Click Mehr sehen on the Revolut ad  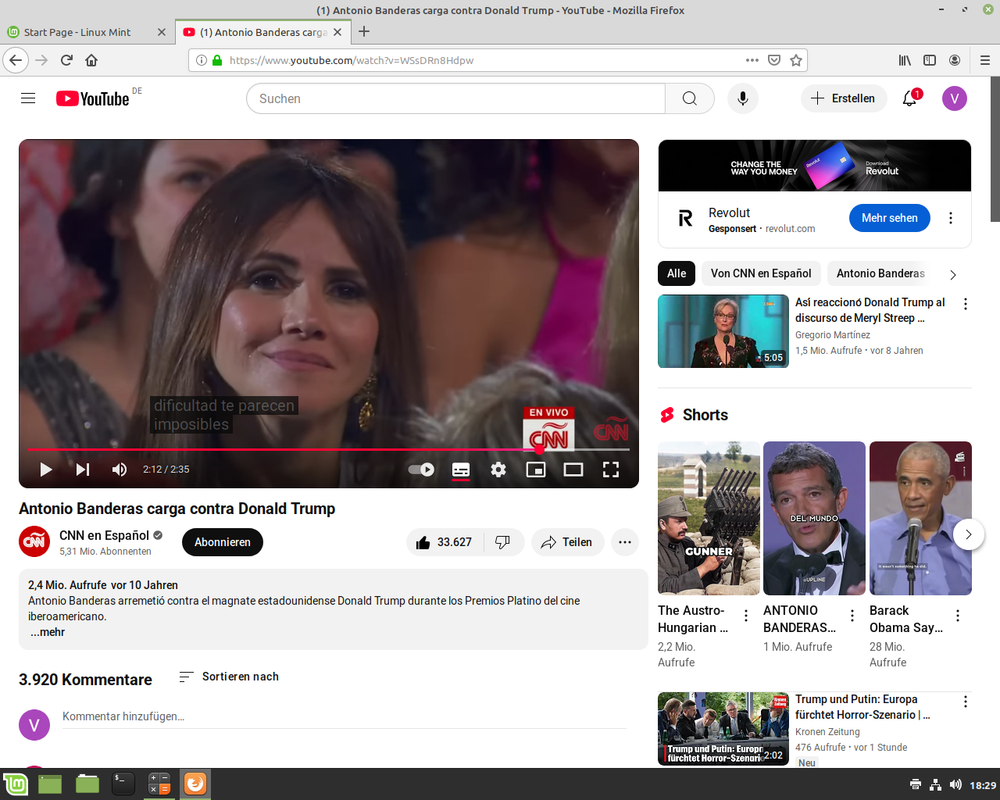(889, 218)
